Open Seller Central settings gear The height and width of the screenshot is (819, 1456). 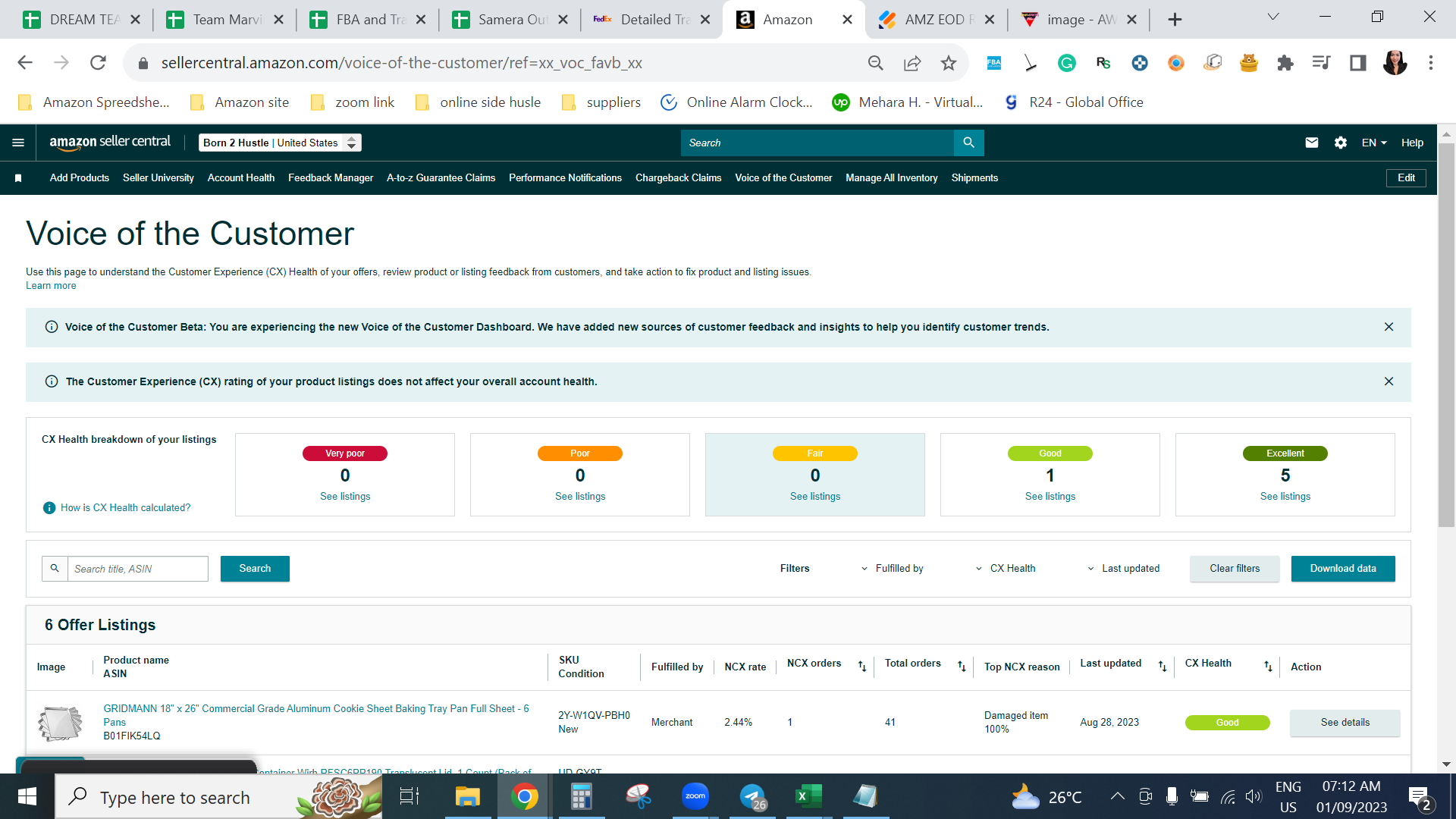click(1341, 143)
